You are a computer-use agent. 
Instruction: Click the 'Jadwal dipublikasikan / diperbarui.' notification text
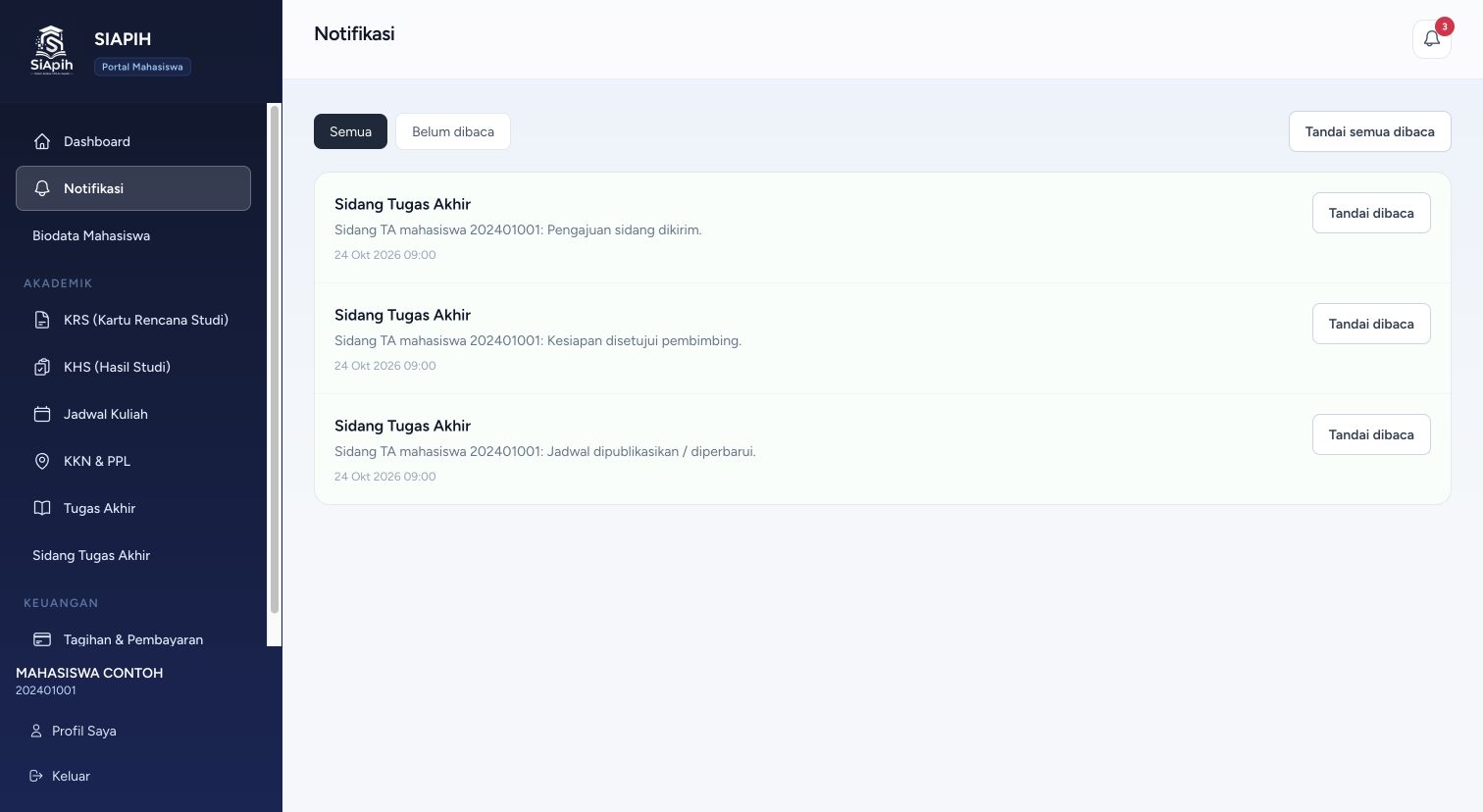651,451
